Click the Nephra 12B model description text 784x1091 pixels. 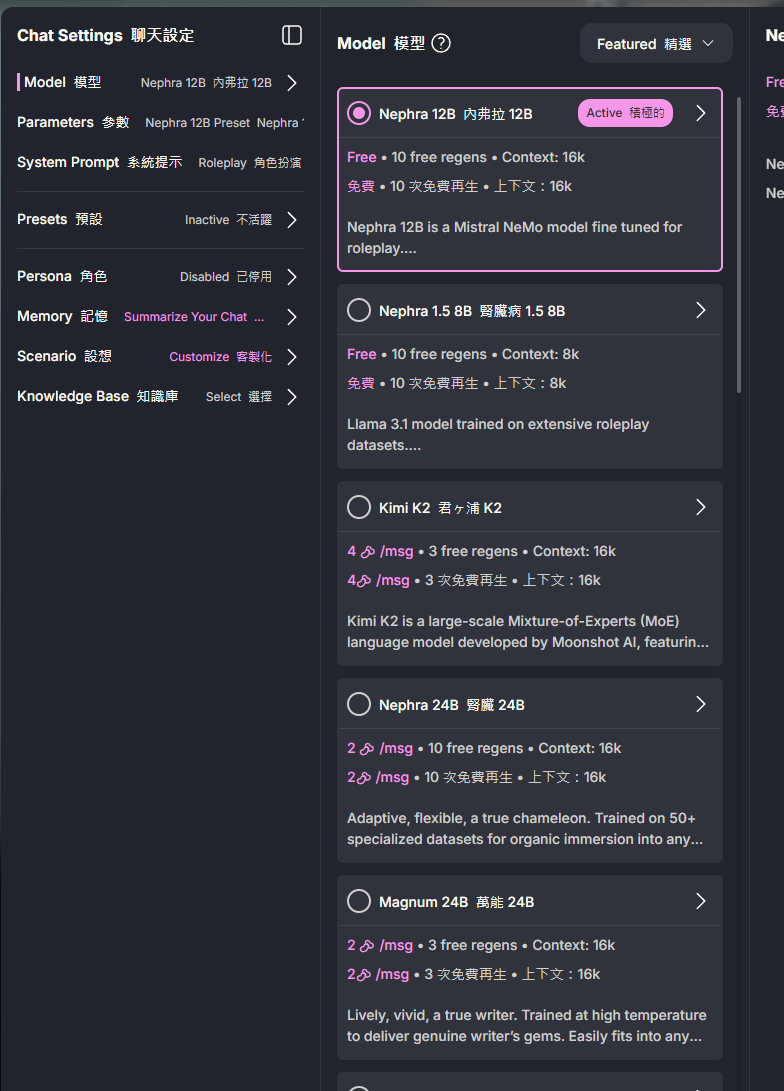[515, 237]
